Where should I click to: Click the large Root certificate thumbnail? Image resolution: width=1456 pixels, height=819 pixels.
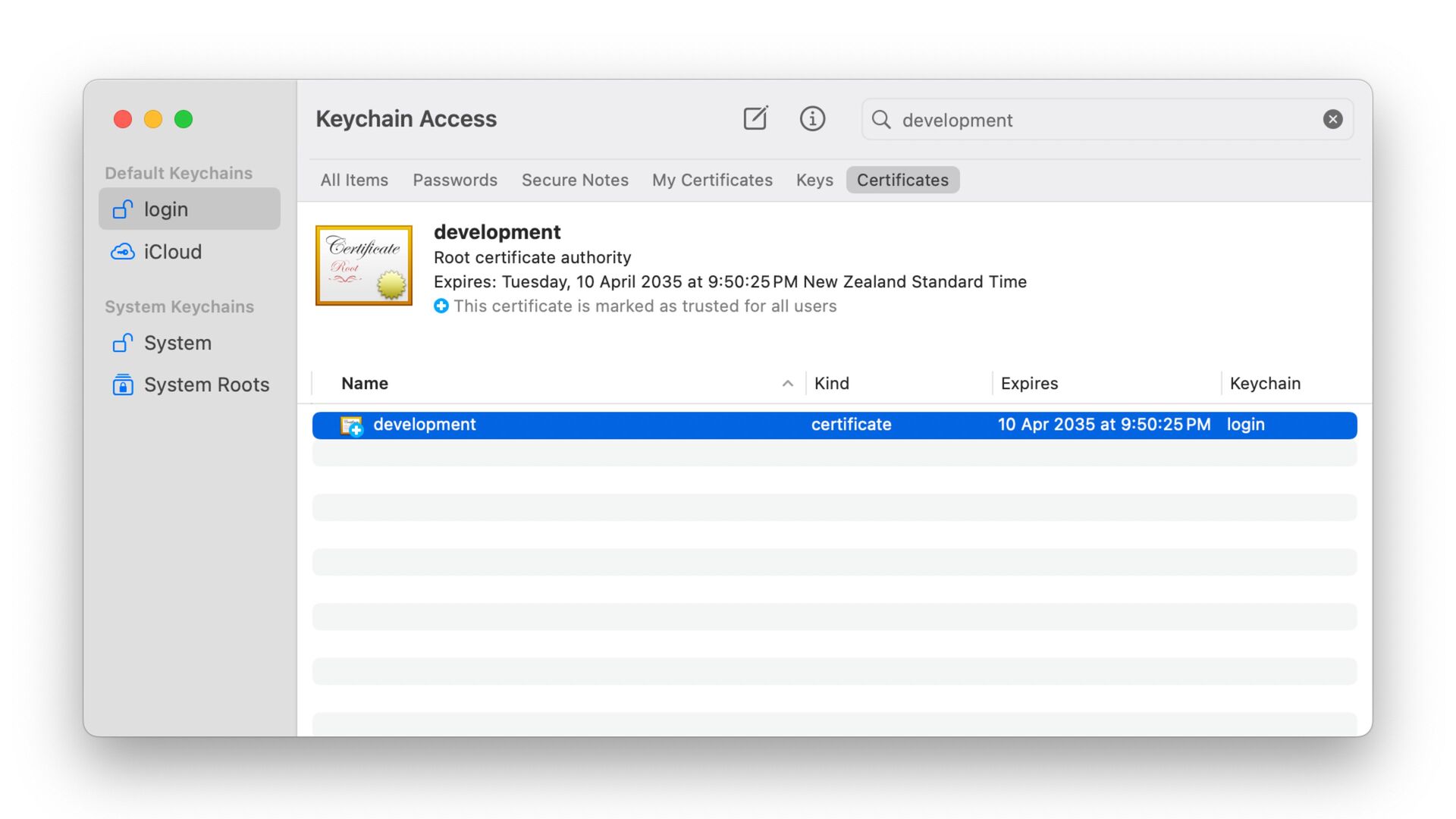364,265
